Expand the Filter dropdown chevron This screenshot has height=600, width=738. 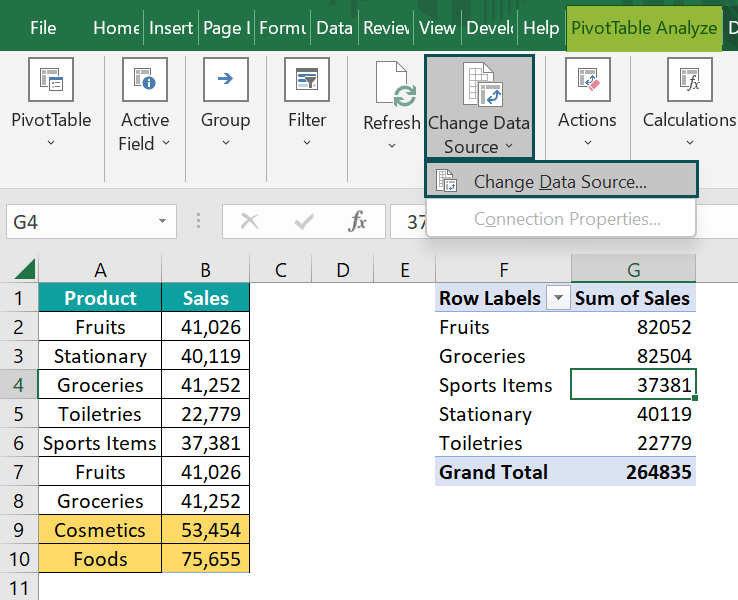pos(307,142)
